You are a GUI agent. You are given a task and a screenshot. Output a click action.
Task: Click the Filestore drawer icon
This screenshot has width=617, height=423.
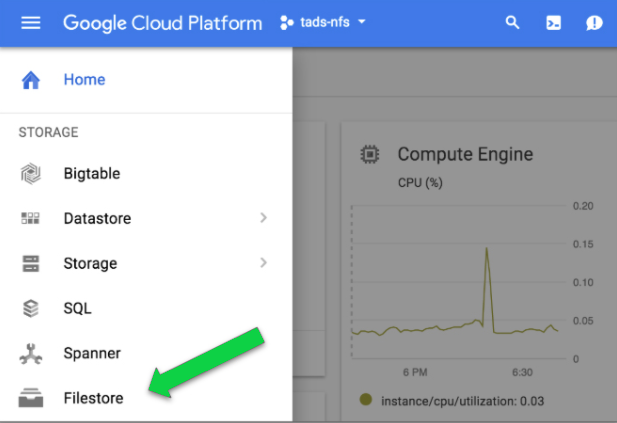[x=31, y=398]
